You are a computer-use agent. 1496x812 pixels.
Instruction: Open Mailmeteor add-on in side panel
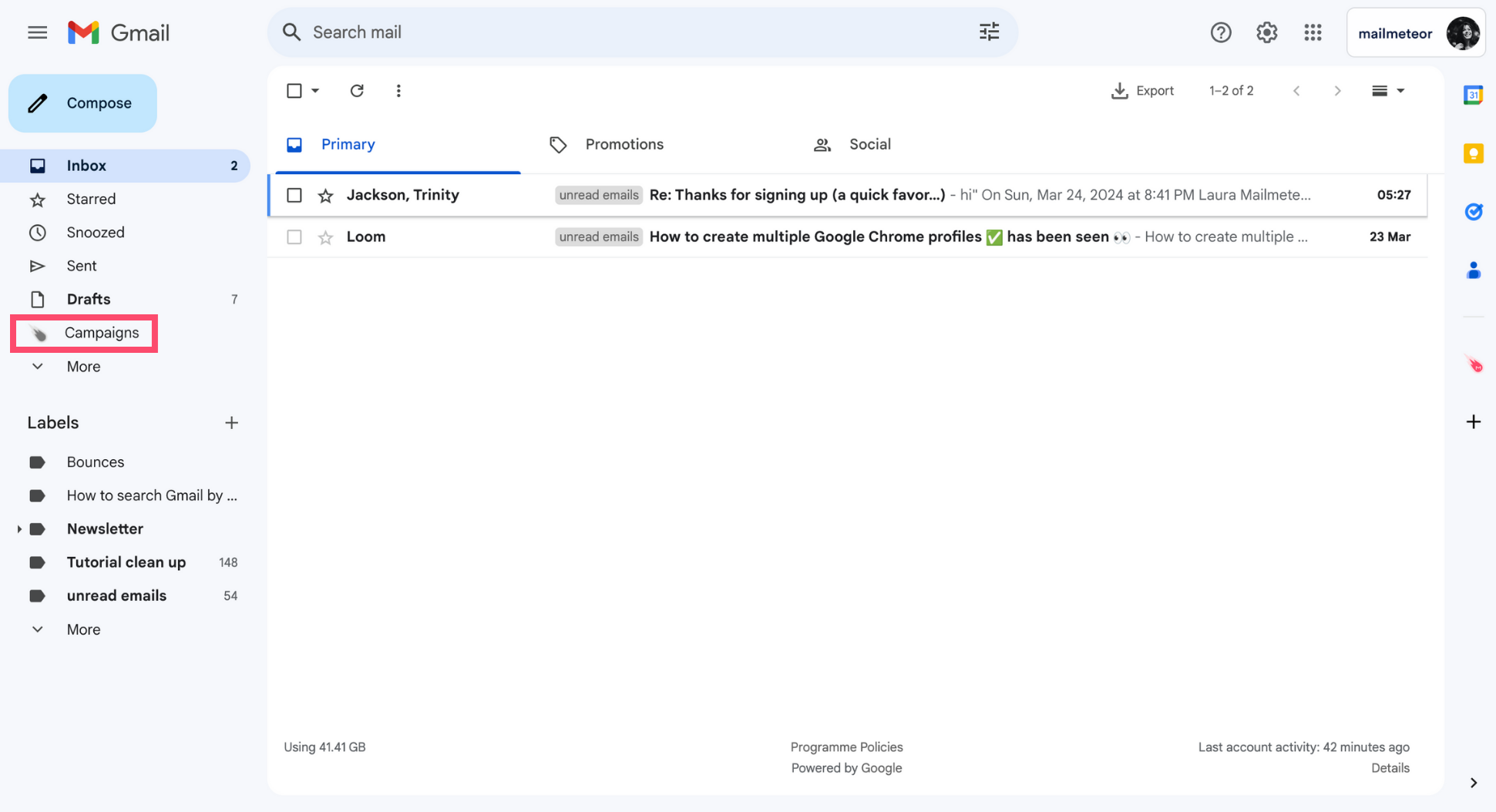tap(1474, 364)
